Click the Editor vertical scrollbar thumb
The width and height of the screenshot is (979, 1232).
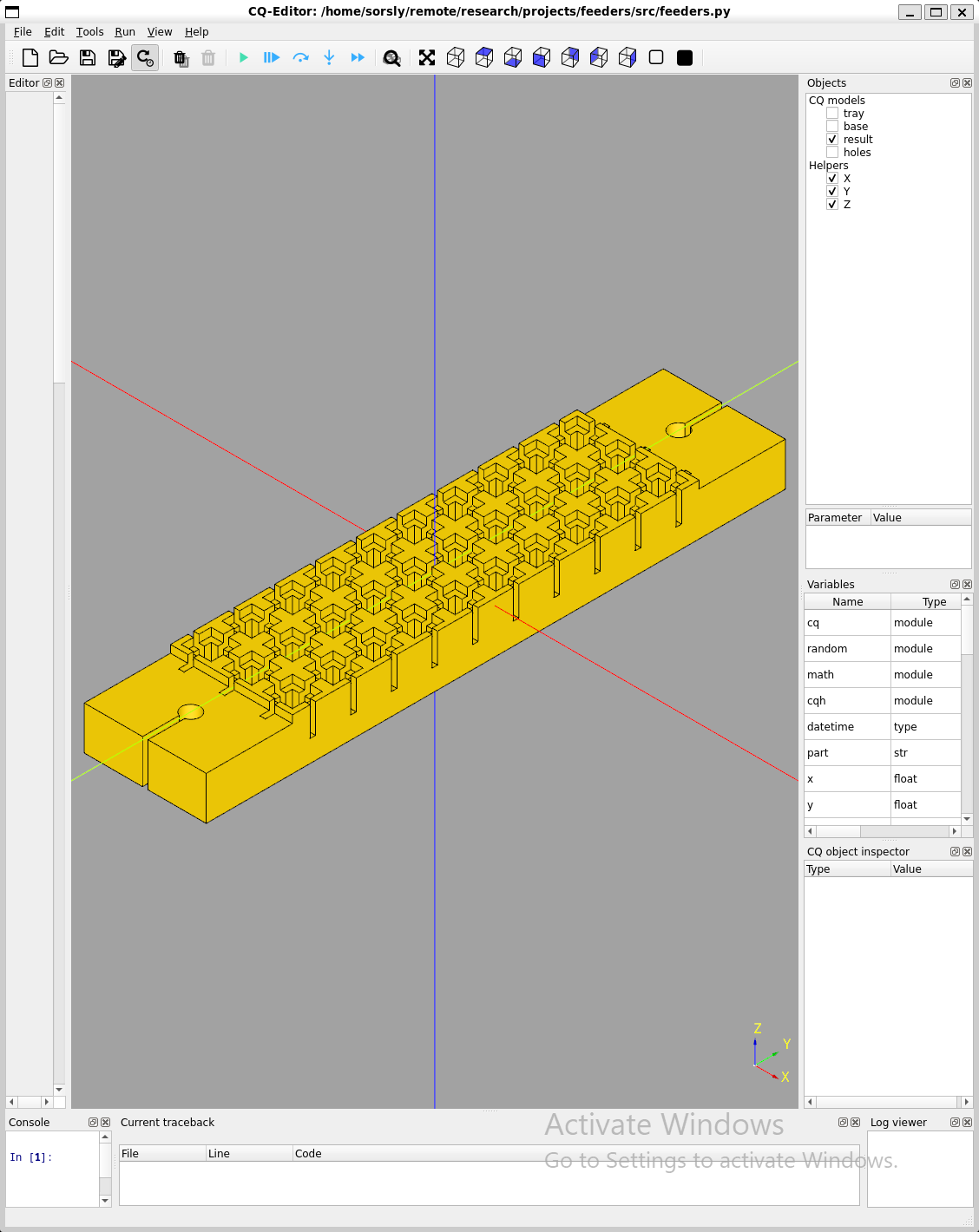pos(59,242)
